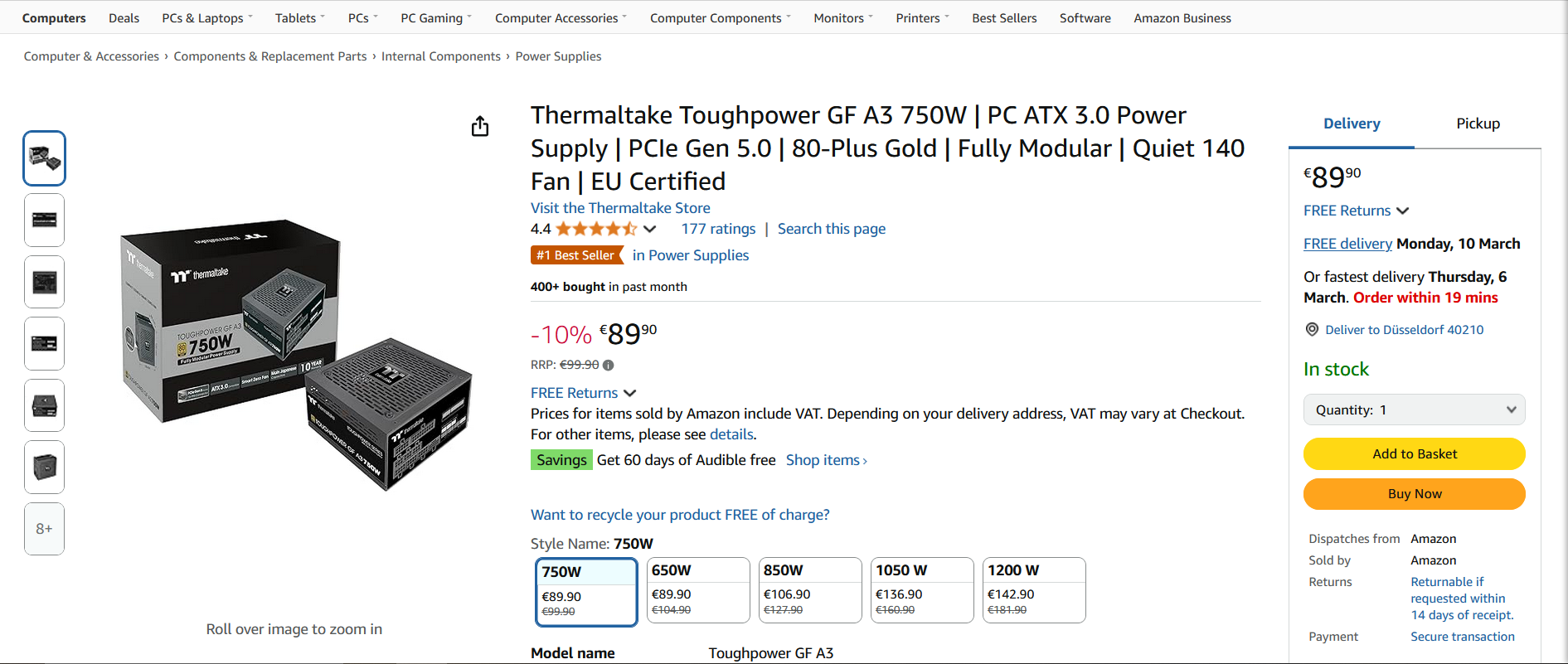
Task: Expand the rating breakdown chevron
Action: pos(650,229)
